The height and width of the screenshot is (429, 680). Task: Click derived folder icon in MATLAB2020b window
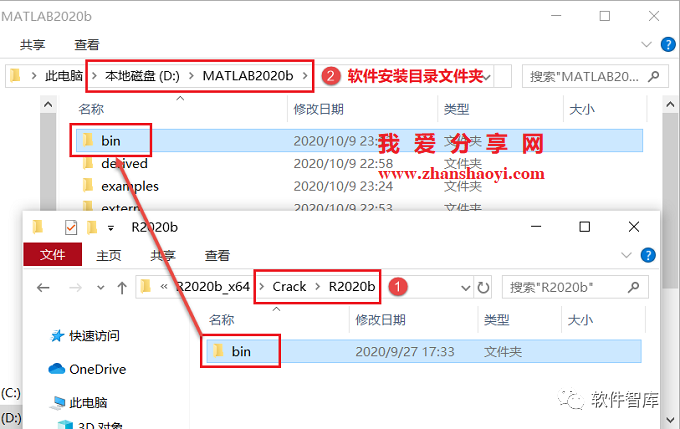88,163
